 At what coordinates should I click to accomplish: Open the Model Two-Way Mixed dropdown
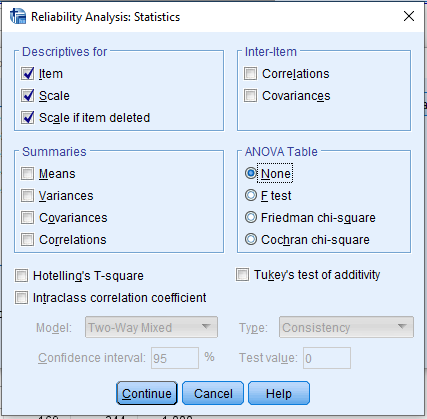click(151, 327)
